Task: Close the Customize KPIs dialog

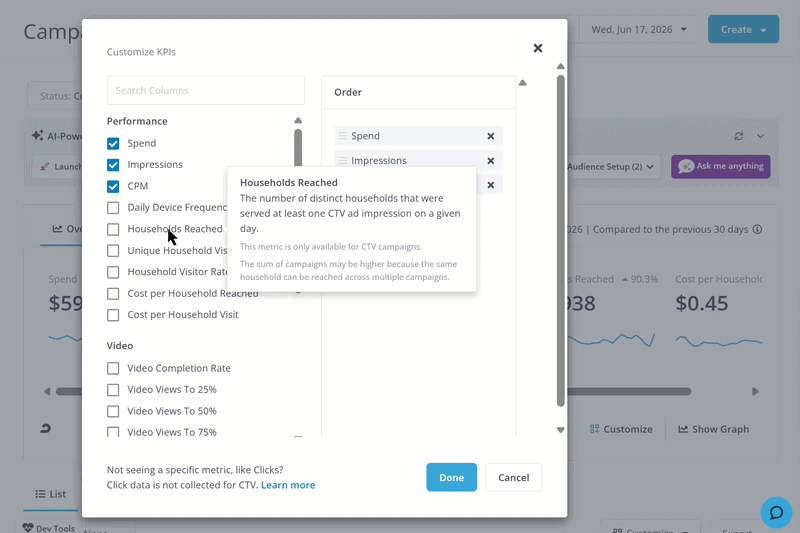Action: 538,48
